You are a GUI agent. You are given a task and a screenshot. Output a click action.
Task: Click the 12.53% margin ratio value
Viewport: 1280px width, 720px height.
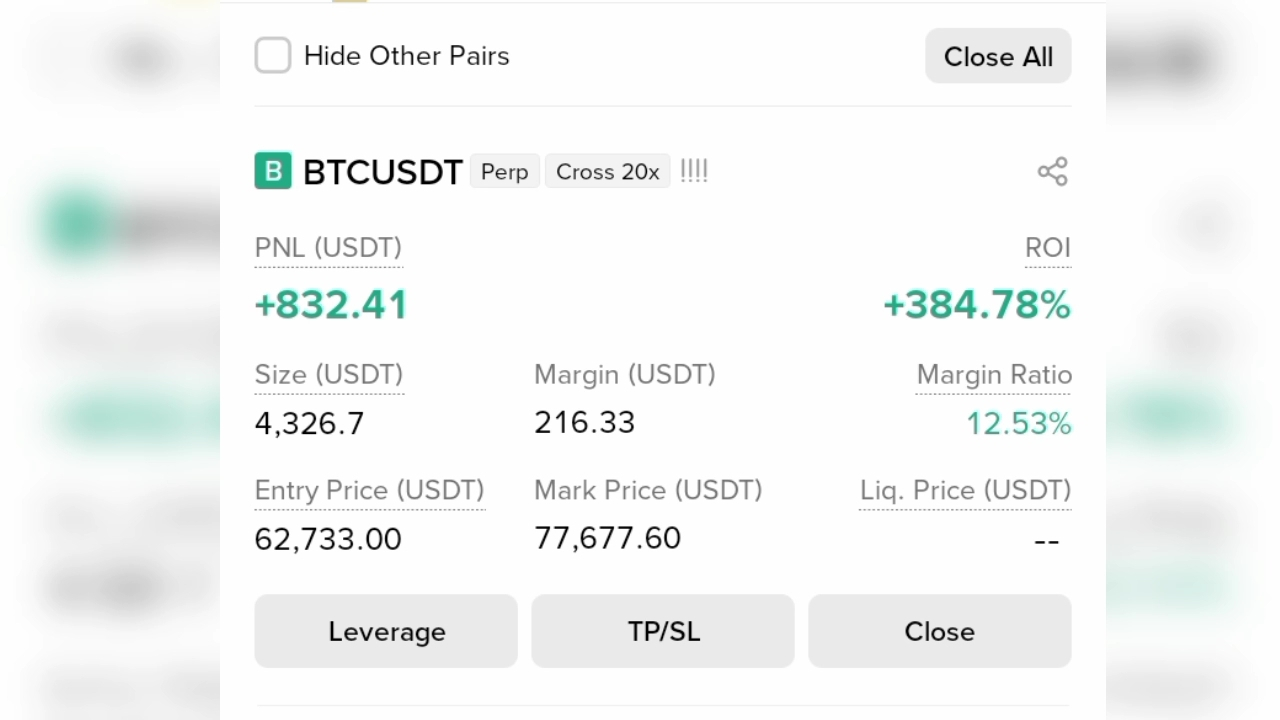(1019, 424)
